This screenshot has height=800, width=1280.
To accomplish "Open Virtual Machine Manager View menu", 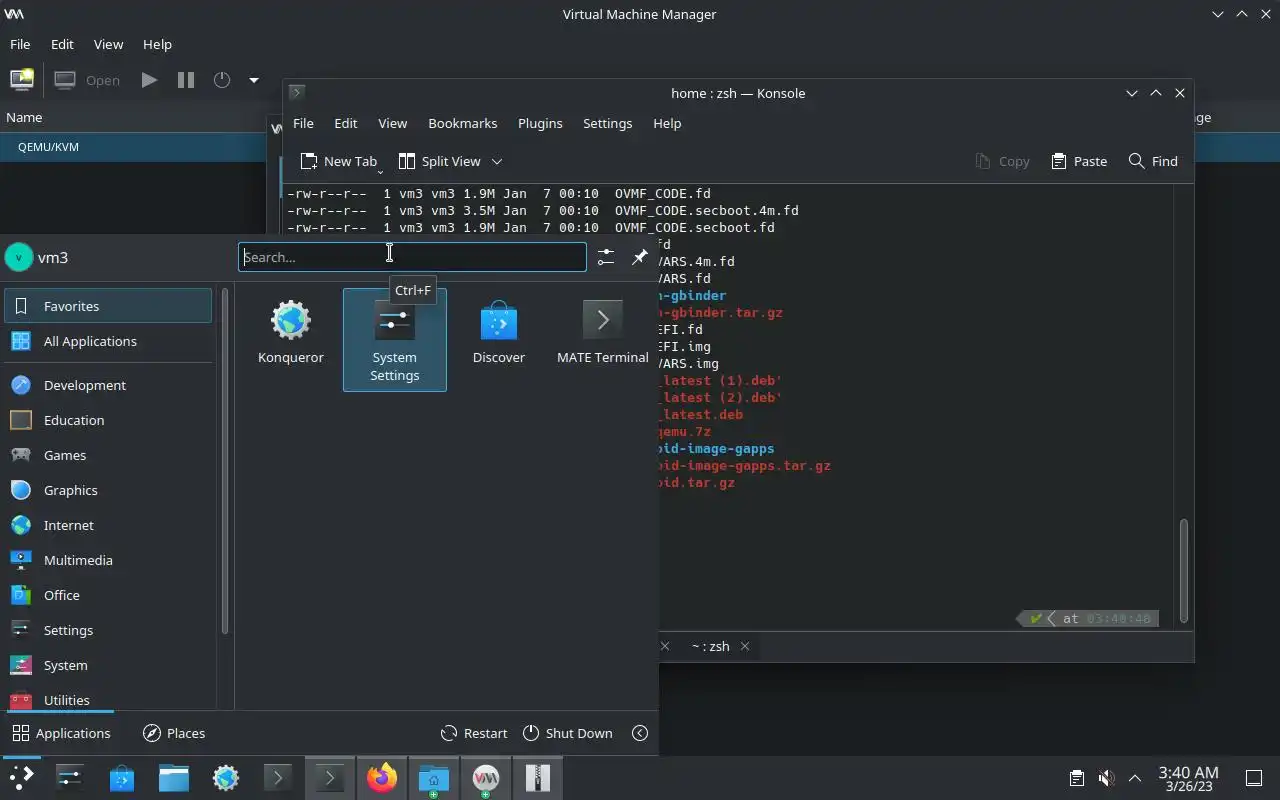I will pos(108,44).
